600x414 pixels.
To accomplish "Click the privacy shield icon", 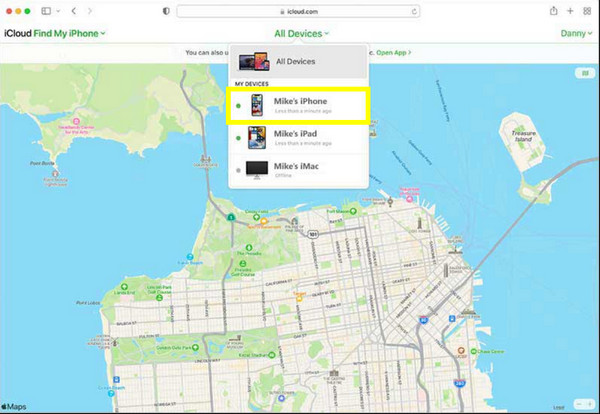I will (165, 11).
